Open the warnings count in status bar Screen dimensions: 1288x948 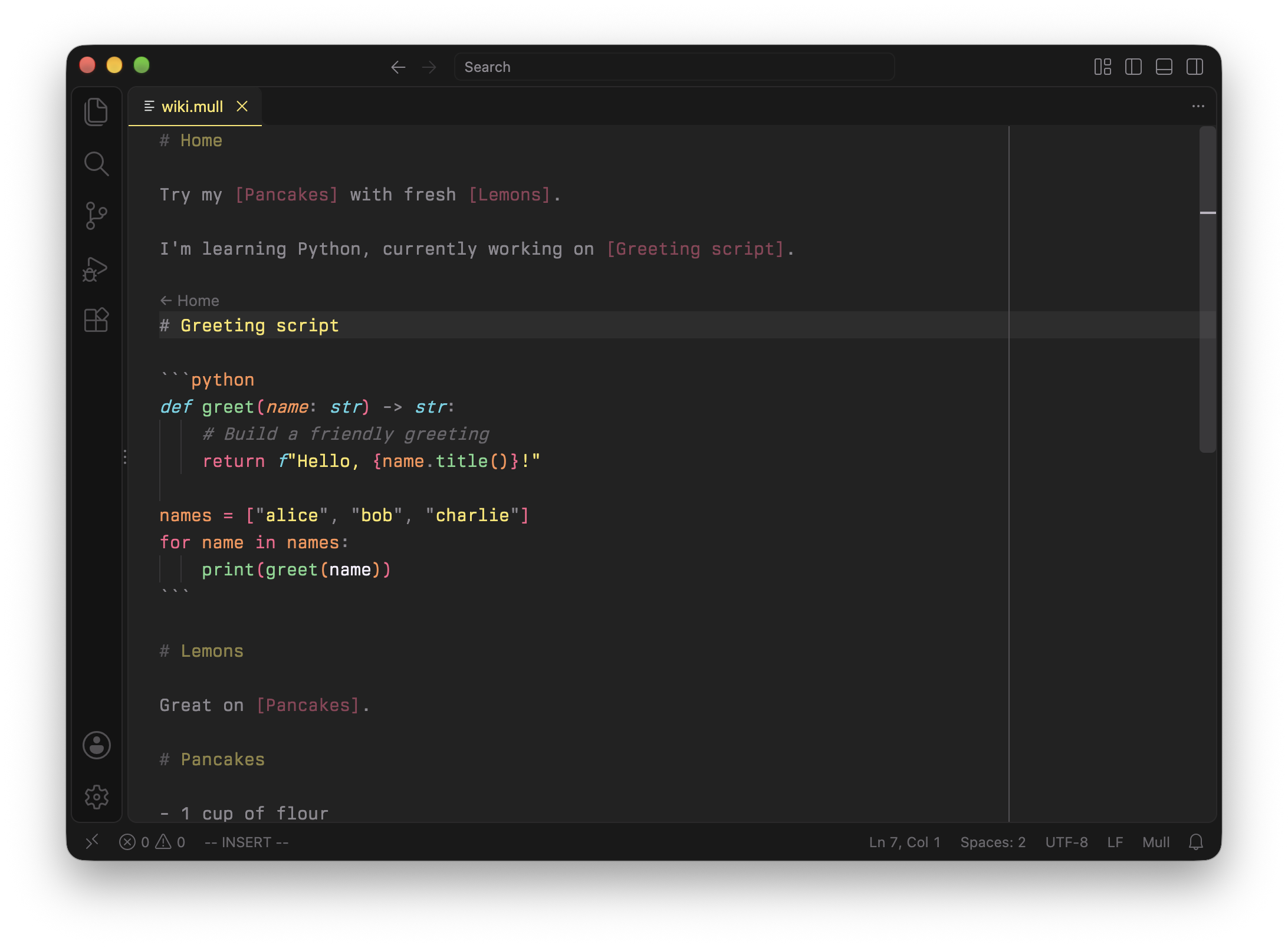(170, 842)
